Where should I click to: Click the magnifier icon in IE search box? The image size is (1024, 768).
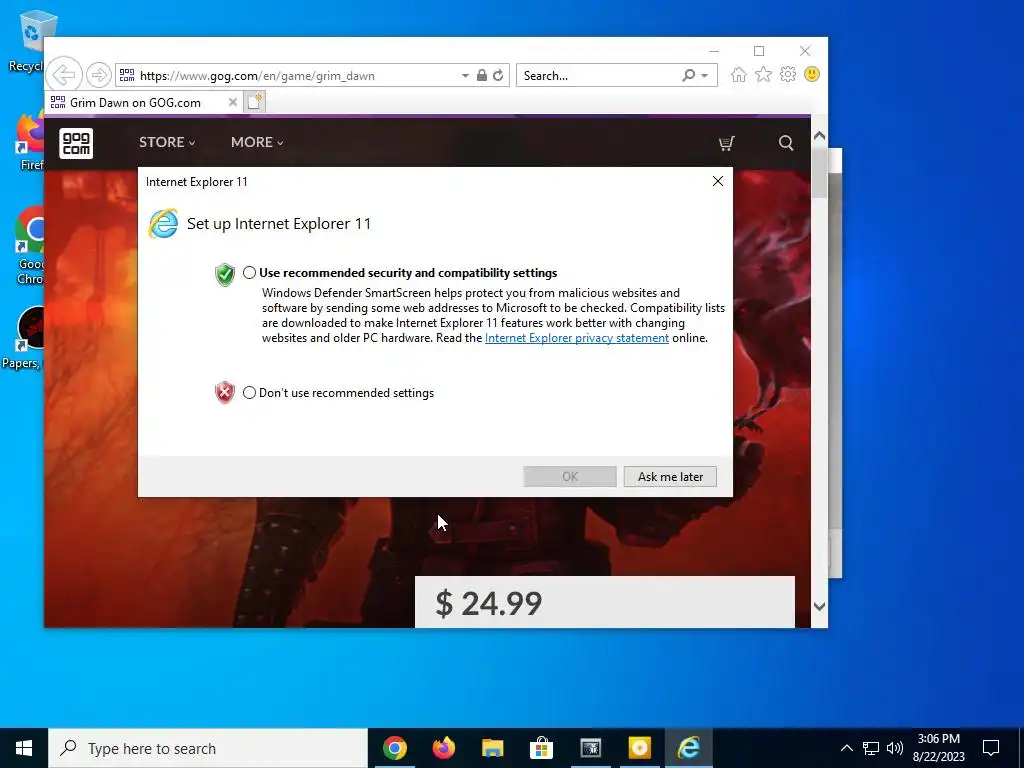coord(688,75)
